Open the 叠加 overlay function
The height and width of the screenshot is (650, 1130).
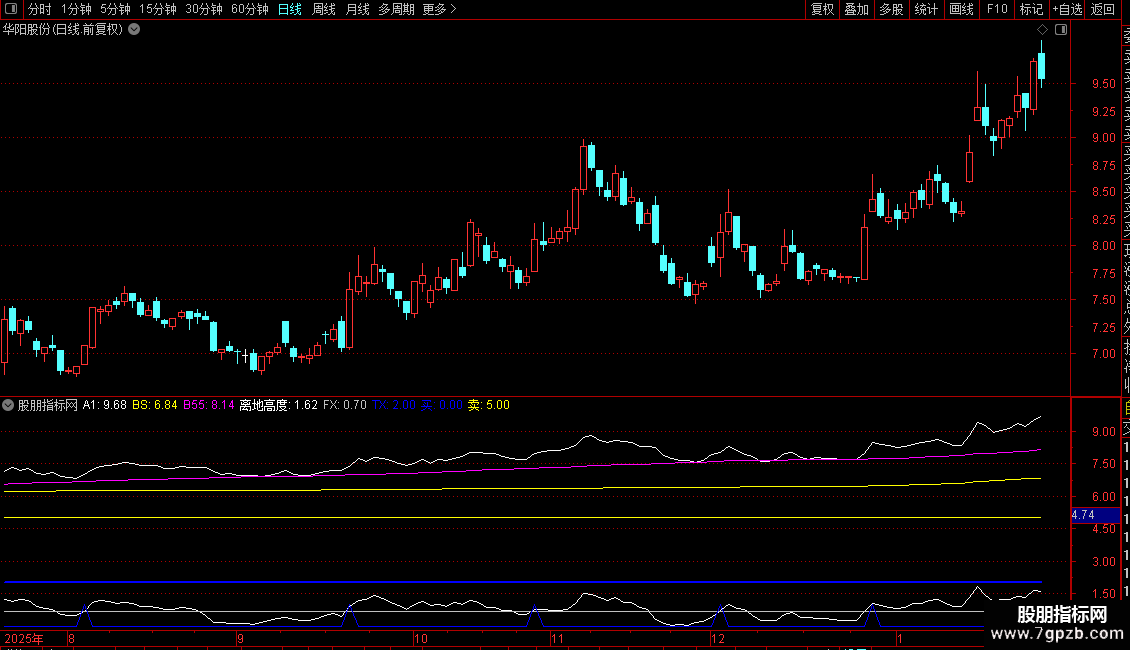point(856,9)
